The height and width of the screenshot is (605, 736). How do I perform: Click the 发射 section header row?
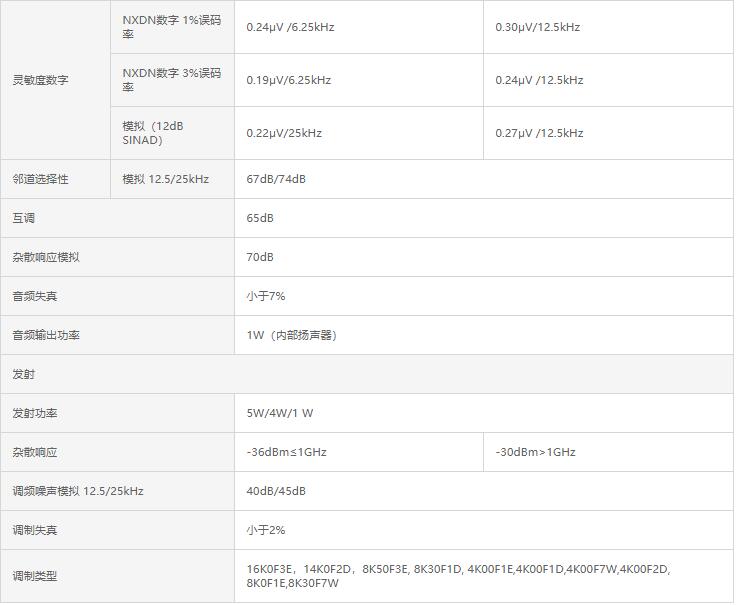(24, 374)
